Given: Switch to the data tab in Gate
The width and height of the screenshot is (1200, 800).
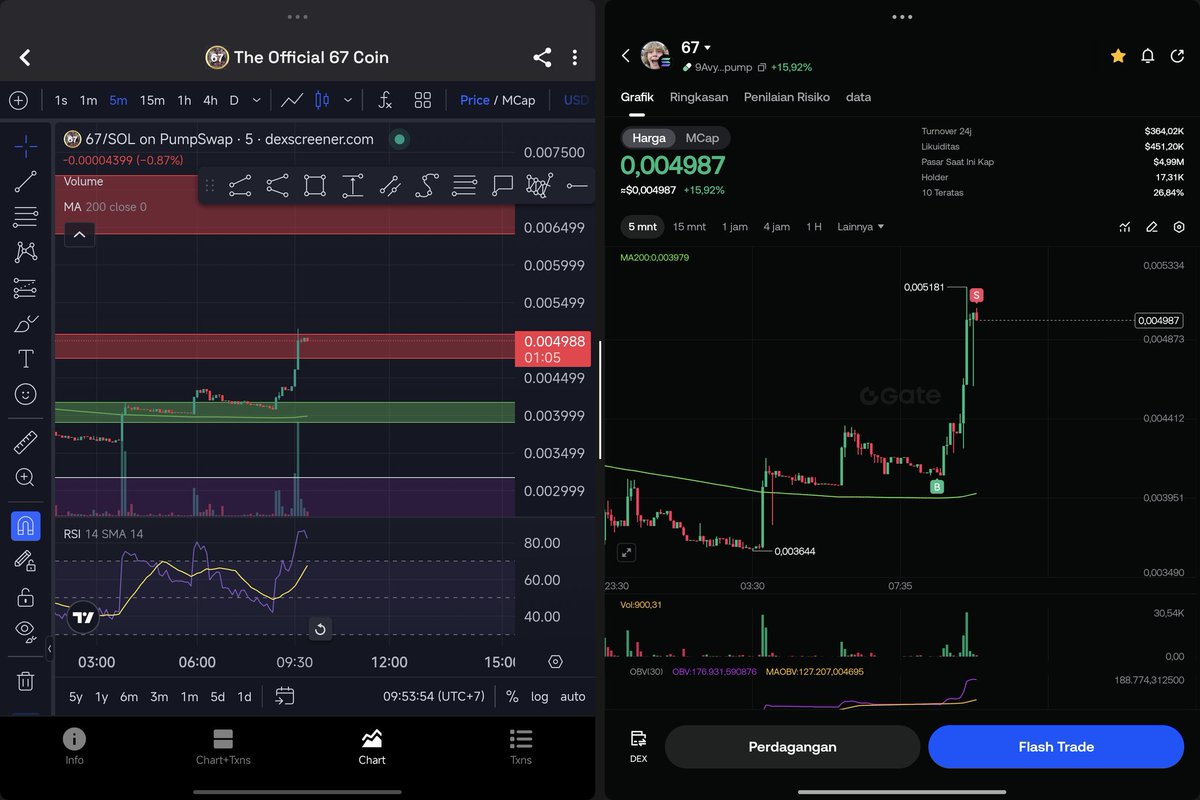Looking at the screenshot, I should [x=858, y=97].
